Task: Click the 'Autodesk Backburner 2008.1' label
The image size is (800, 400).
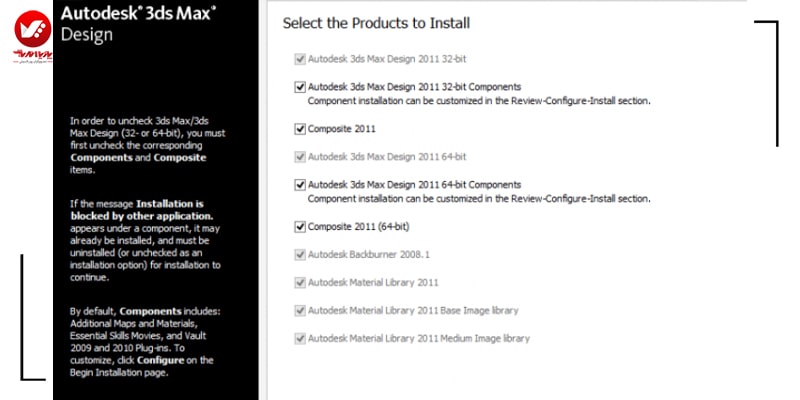Action: point(368,255)
